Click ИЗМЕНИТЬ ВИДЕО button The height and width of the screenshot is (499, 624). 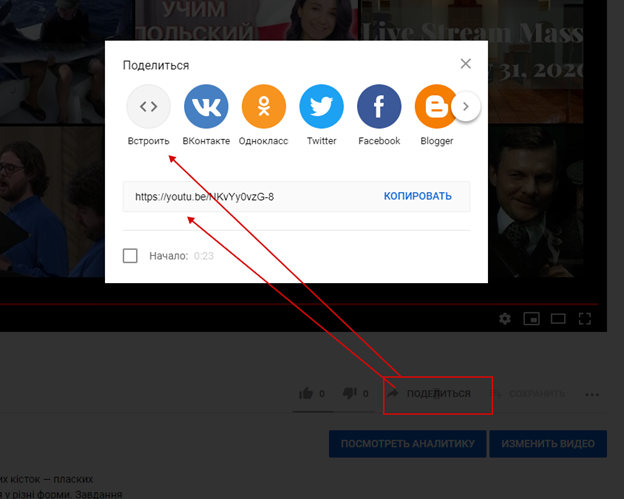548,444
